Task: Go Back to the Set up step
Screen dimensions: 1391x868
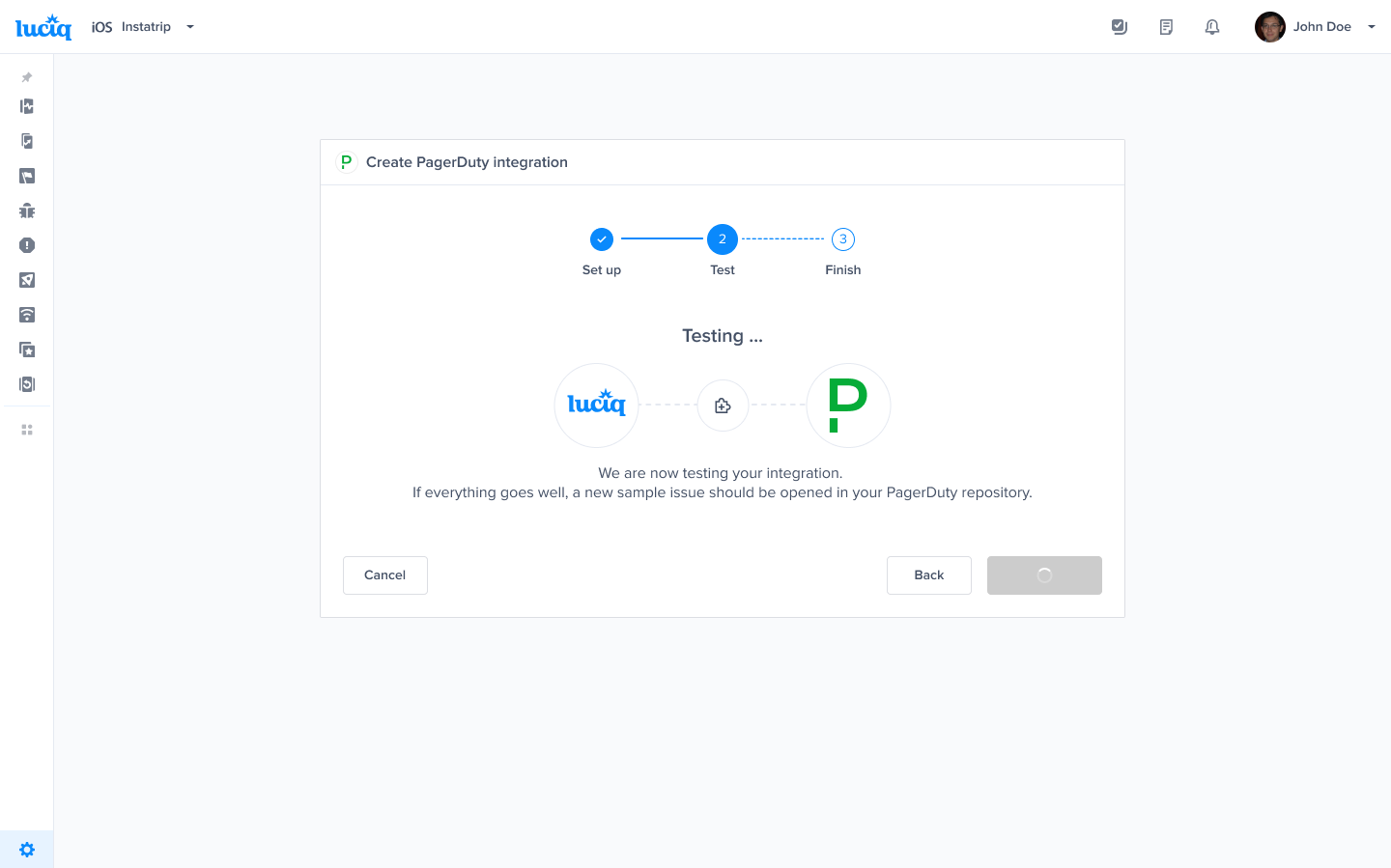Action: 929,575
